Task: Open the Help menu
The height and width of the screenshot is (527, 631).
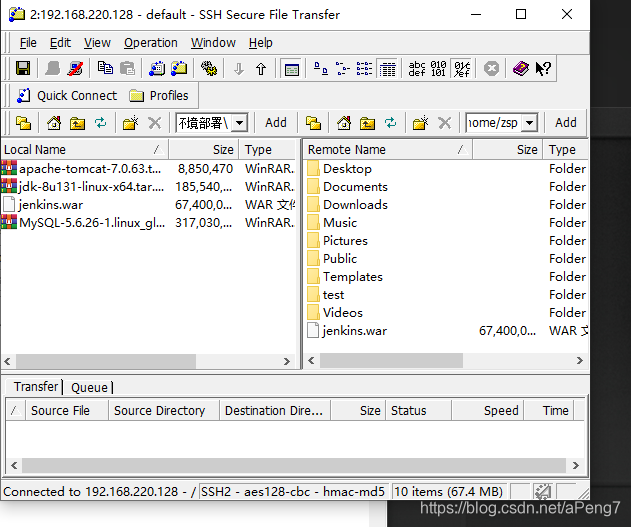Action: point(260,43)
